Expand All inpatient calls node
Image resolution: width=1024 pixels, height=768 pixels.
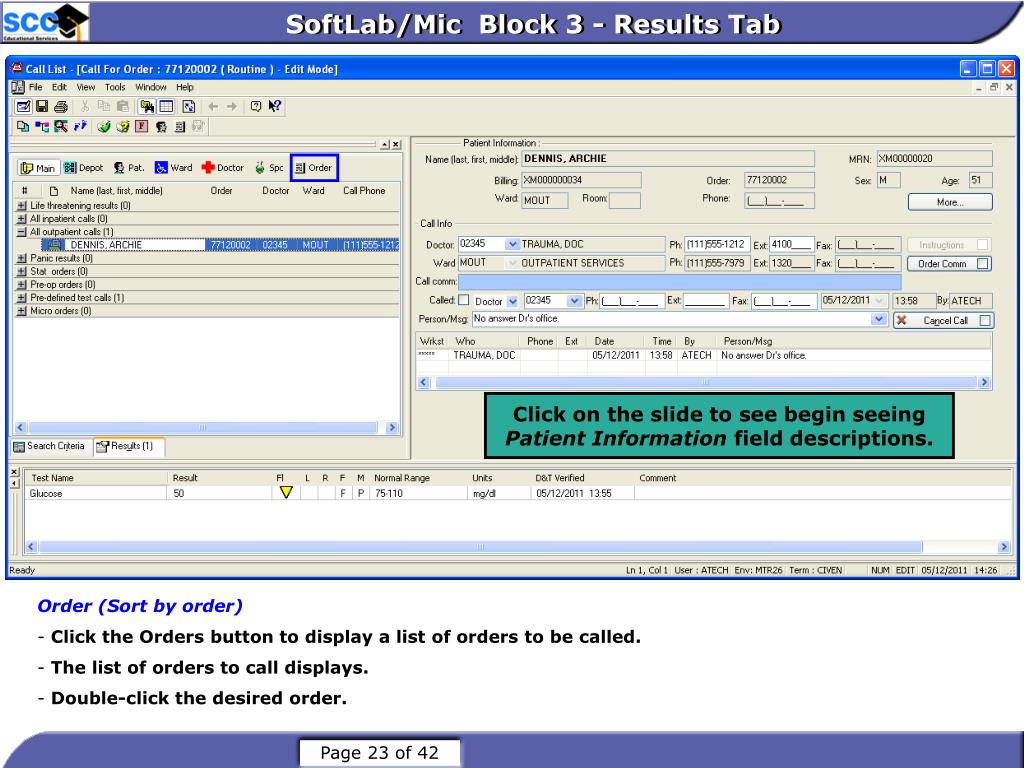coord(22,219)
